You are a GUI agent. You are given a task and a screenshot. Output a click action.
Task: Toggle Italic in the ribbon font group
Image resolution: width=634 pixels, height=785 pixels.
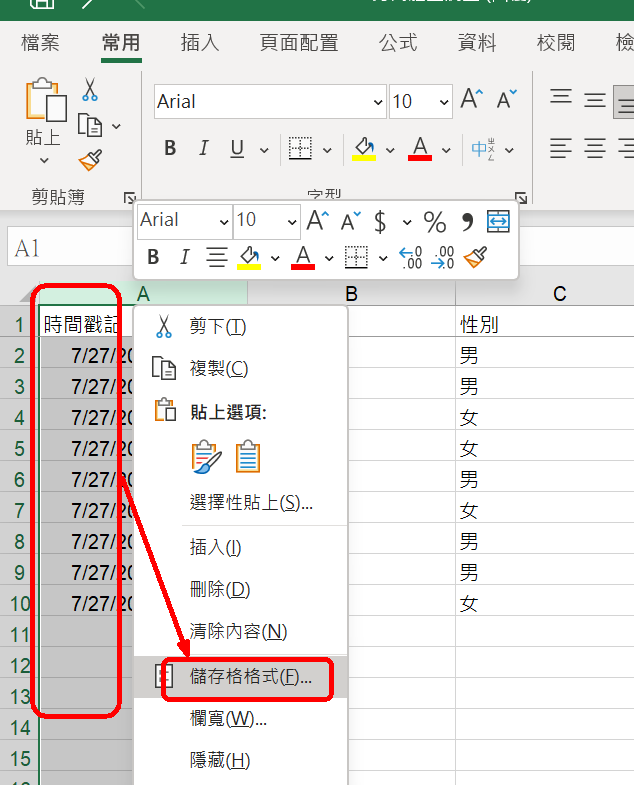click(x=203, y=149)
